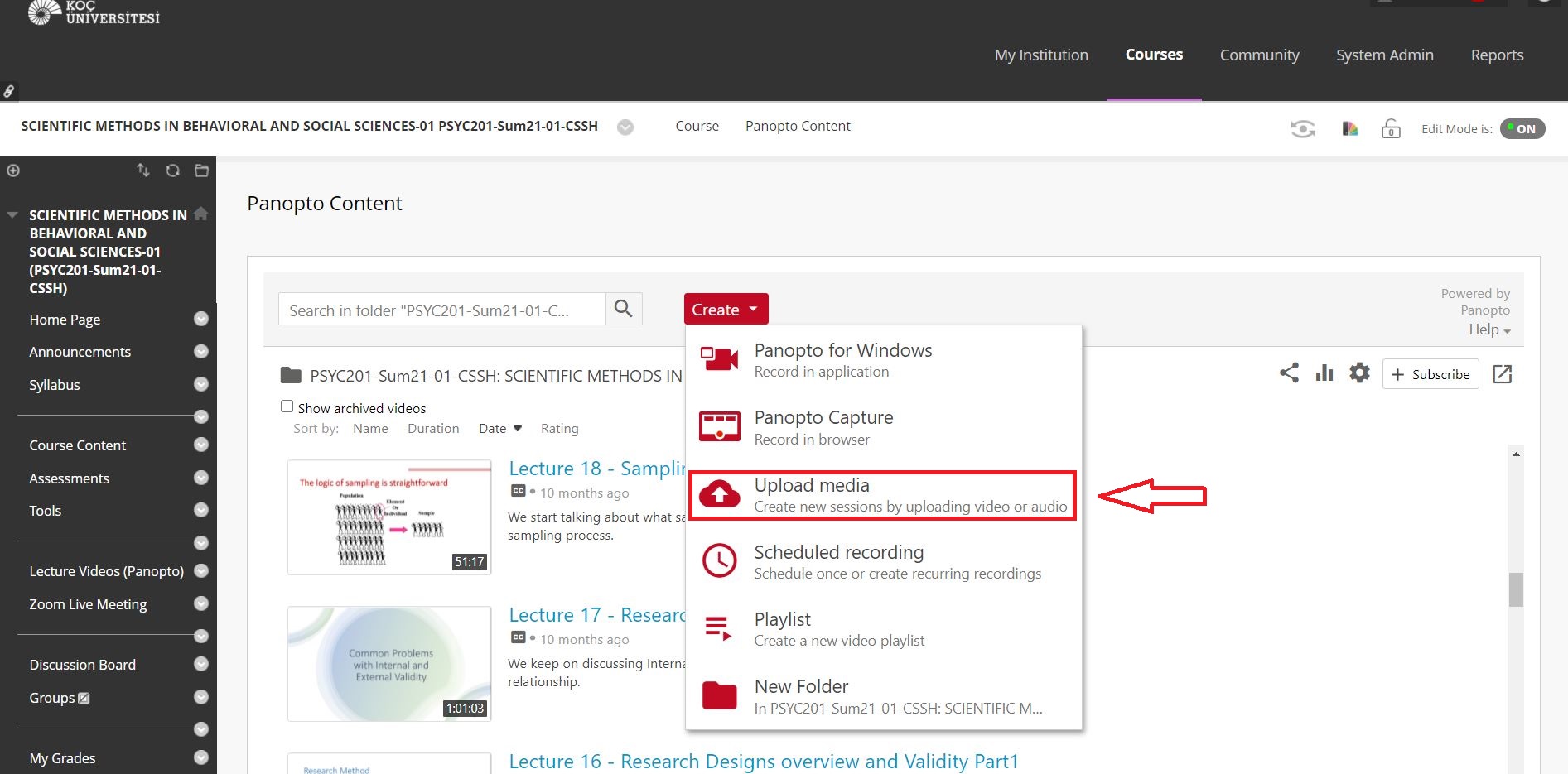Select Upload media from Create menu
The width and height of the screenshot is (1568, 774).
pos(882,495)
